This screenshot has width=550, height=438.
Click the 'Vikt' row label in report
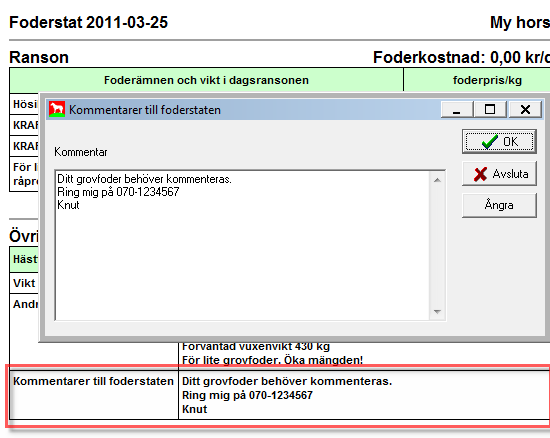24,283
